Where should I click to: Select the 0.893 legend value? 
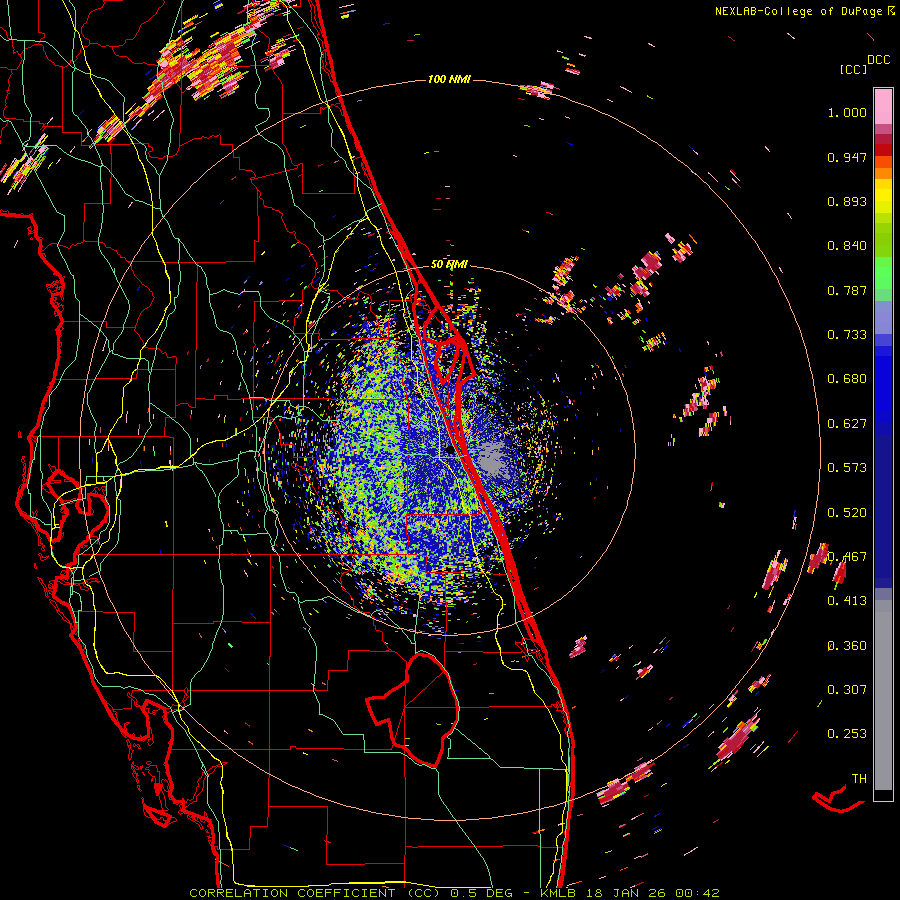click(x=847, y=201)
